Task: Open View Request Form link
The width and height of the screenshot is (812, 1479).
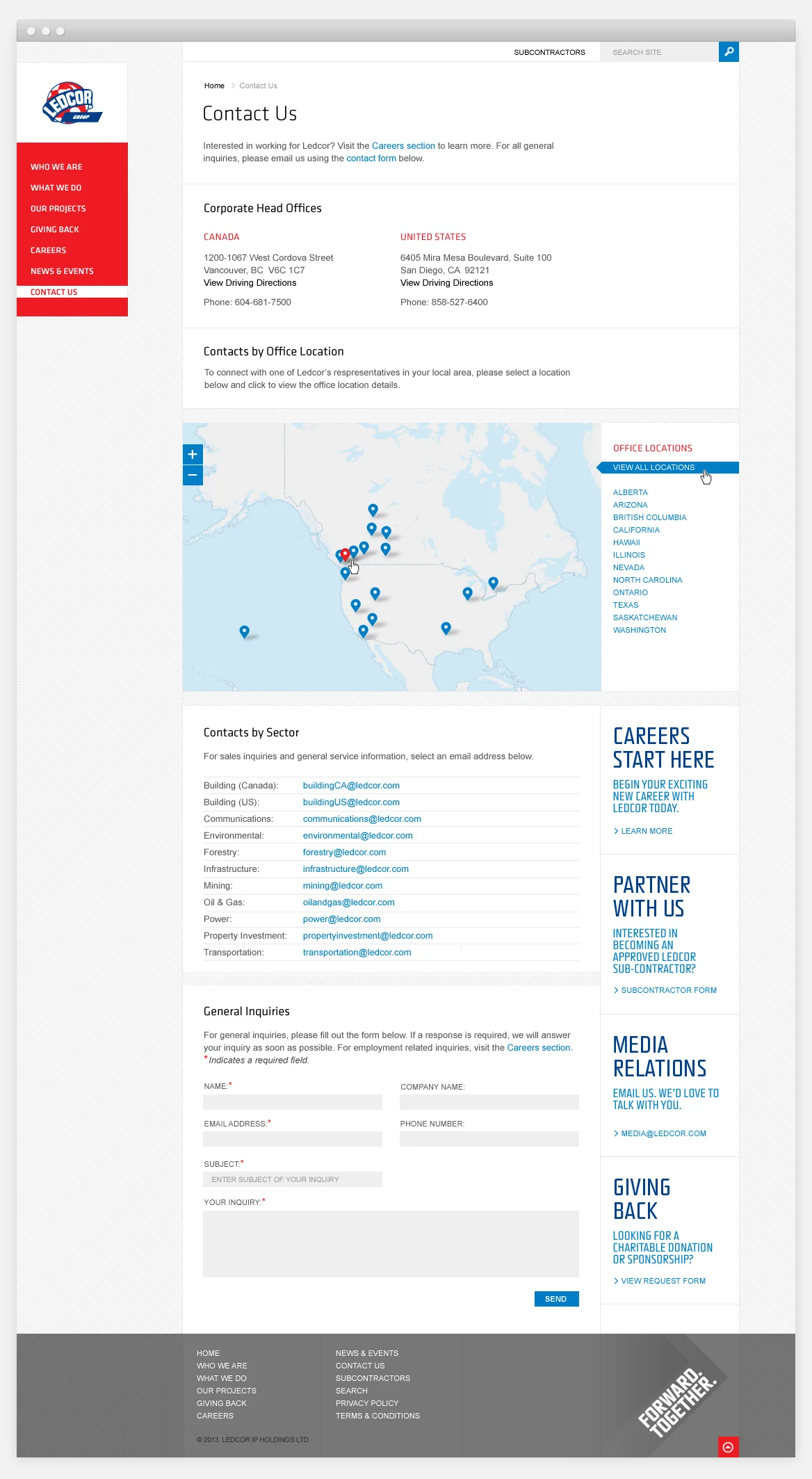Action: pyautogui.click(x=660, y=1281)
